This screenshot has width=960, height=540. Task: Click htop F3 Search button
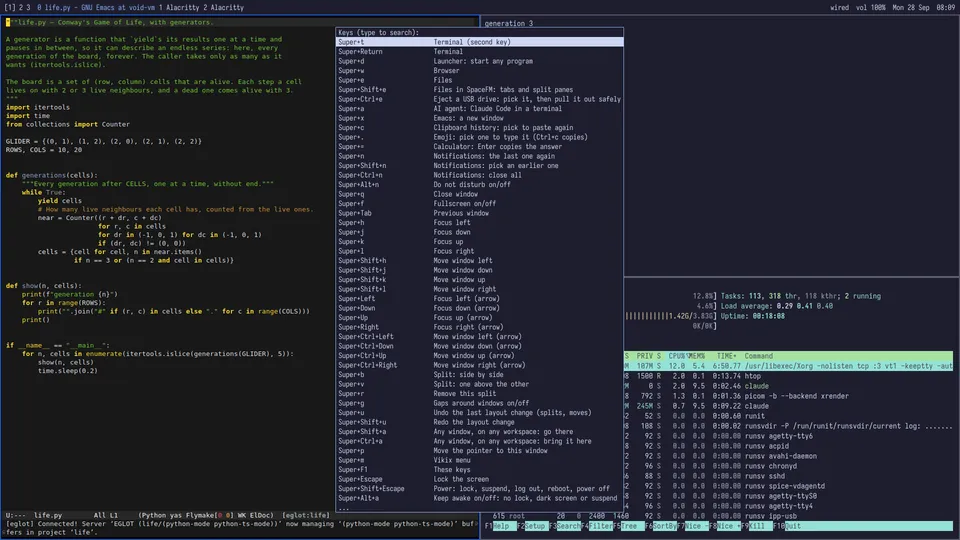[x=566, y=526]
